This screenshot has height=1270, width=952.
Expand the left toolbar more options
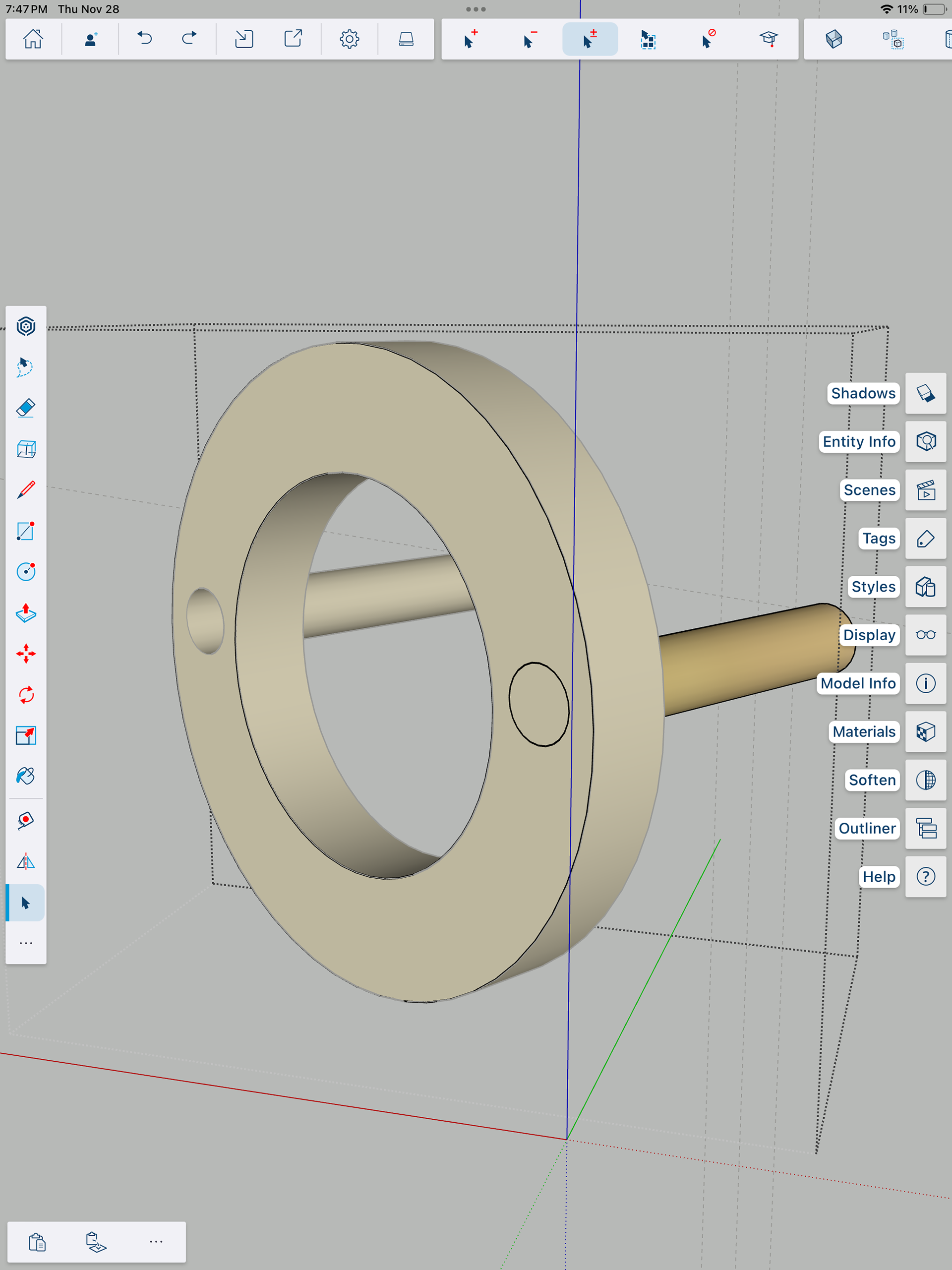click(x=26, y=943)
